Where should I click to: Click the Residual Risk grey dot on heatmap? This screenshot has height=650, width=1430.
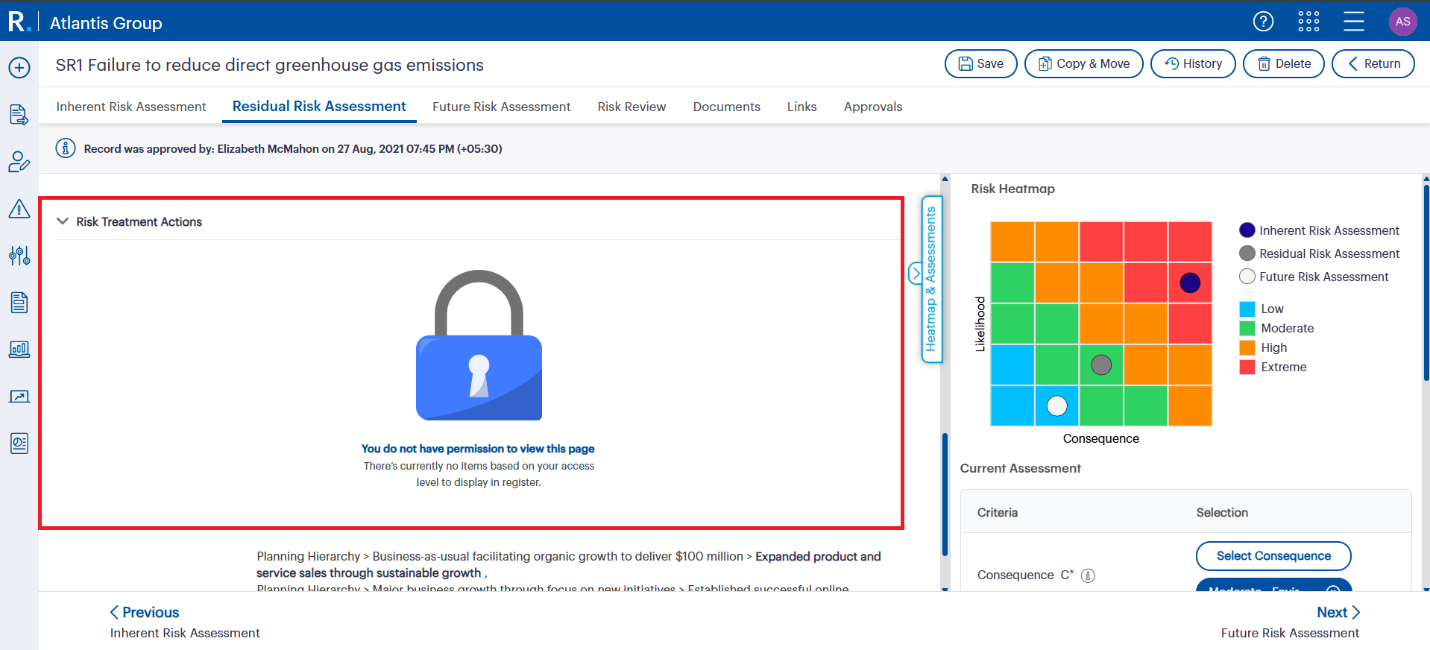point(1101,365)
